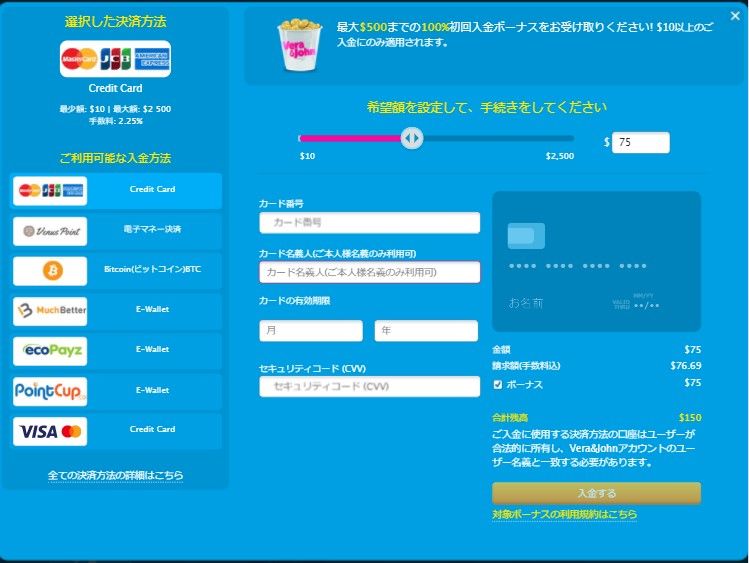The height and width of the screenshot is (563, 749).
Task: Select the MuchBetter E-Wallet label
Action: pyautogui.click(x=152, y=309)
